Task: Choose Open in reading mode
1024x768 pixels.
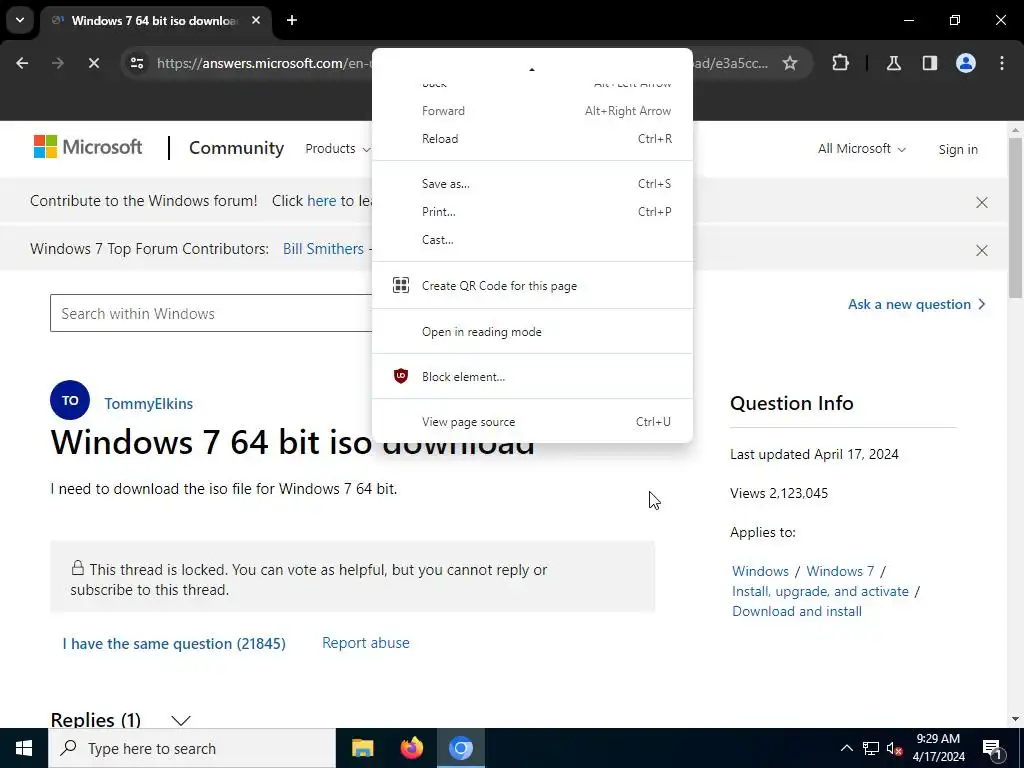Action: click(x=532, y=332)
